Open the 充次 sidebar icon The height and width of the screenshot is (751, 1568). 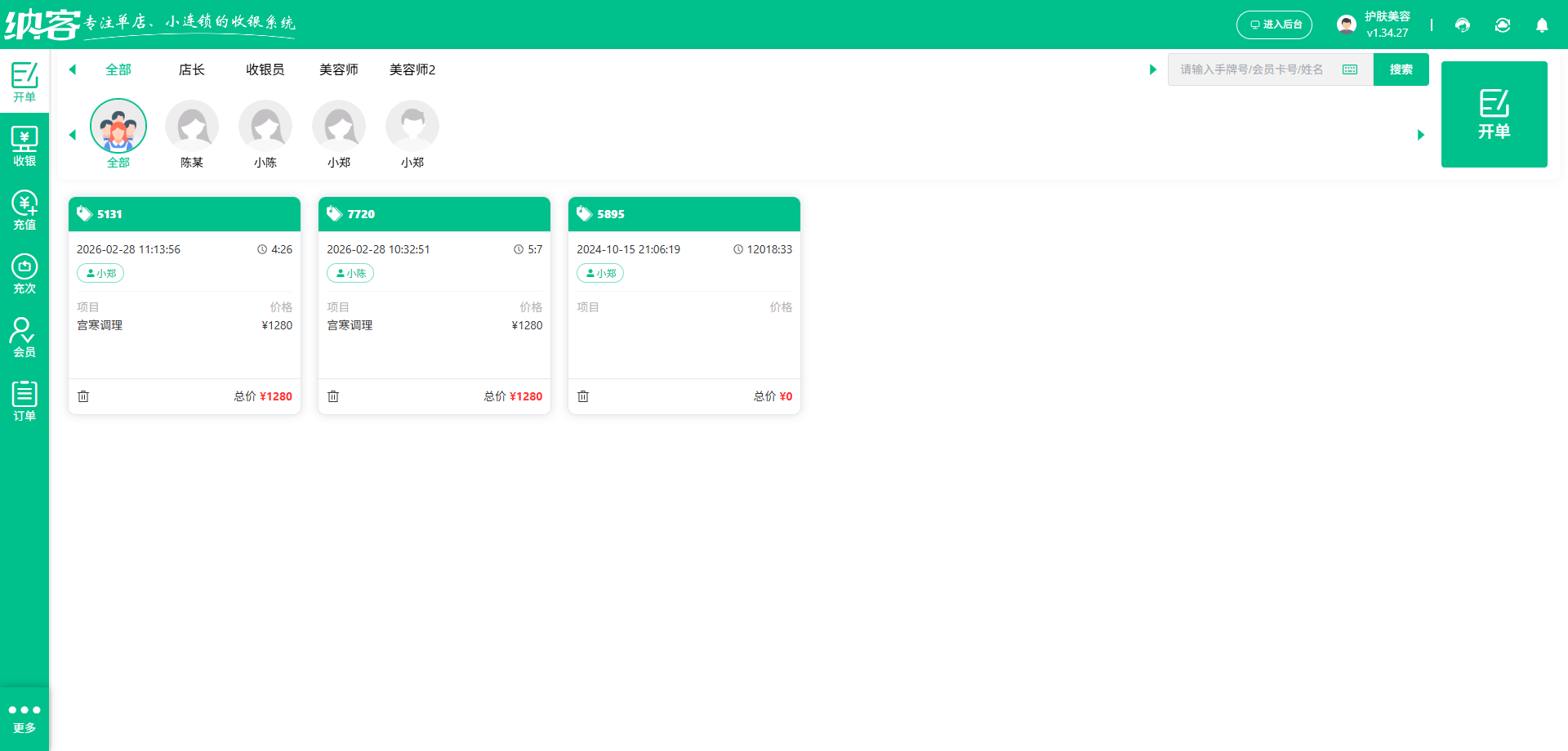(24, 274)
